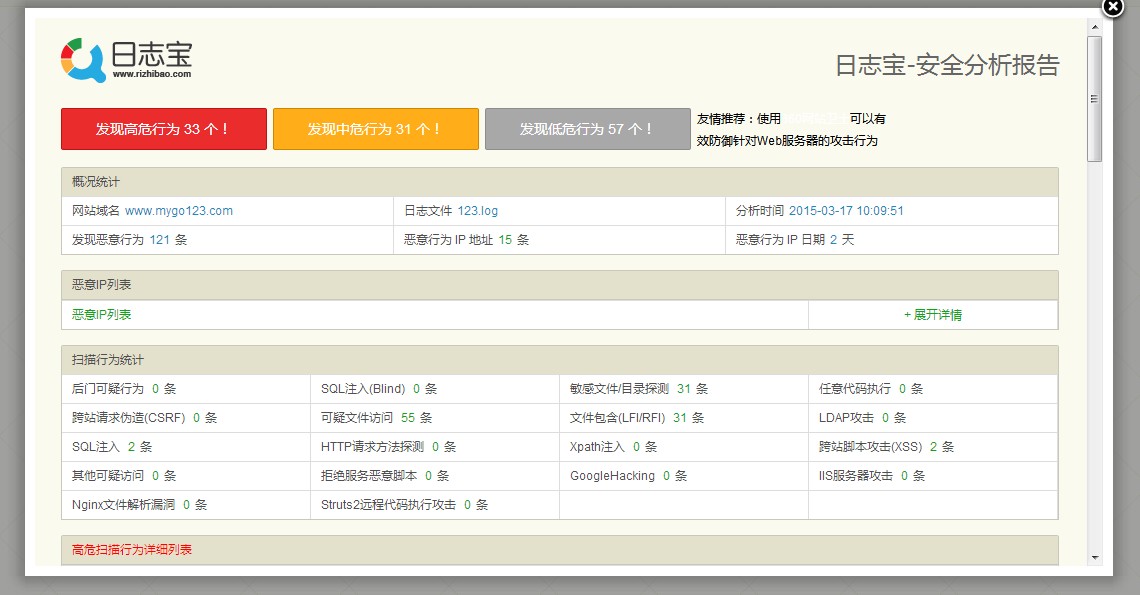
Task: Click the 任意代码执行 0 条 cell
Action: coord(934,389)
